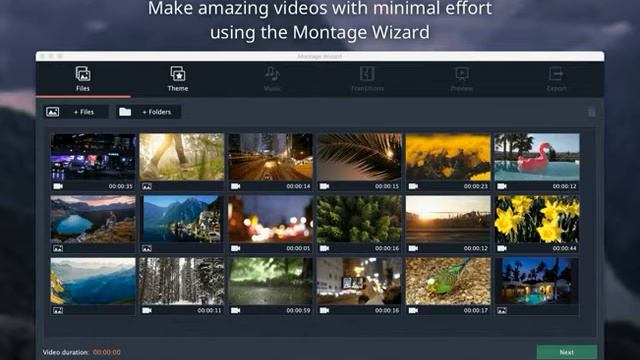The height and width of the screenshot is (360, 640).
Task: Jump to the Export step tab
Action: pos(556,79)
